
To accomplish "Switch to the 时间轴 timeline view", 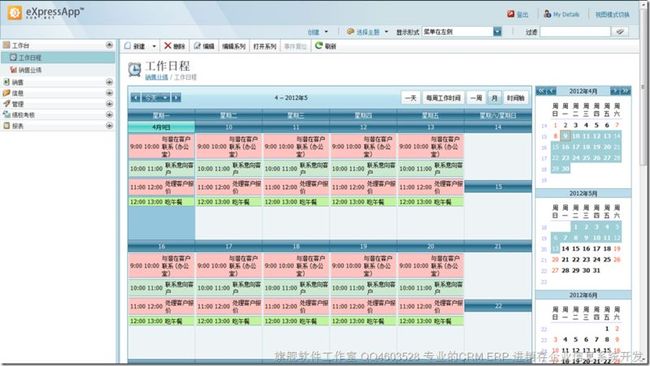I will [516, 98].
